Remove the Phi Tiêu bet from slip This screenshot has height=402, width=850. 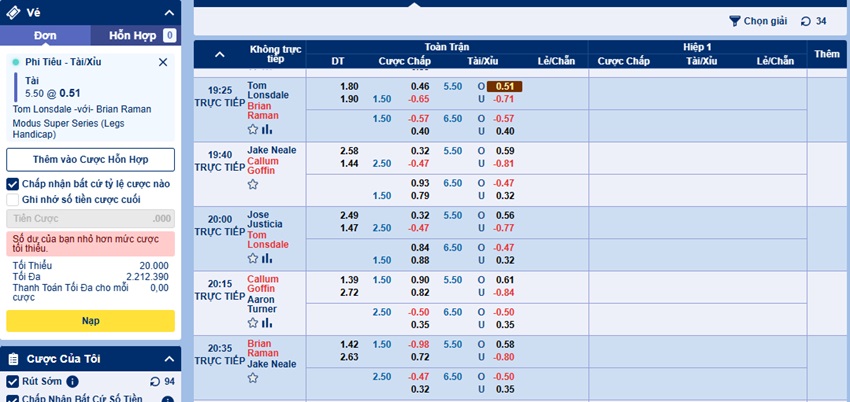tap(163, 62)
